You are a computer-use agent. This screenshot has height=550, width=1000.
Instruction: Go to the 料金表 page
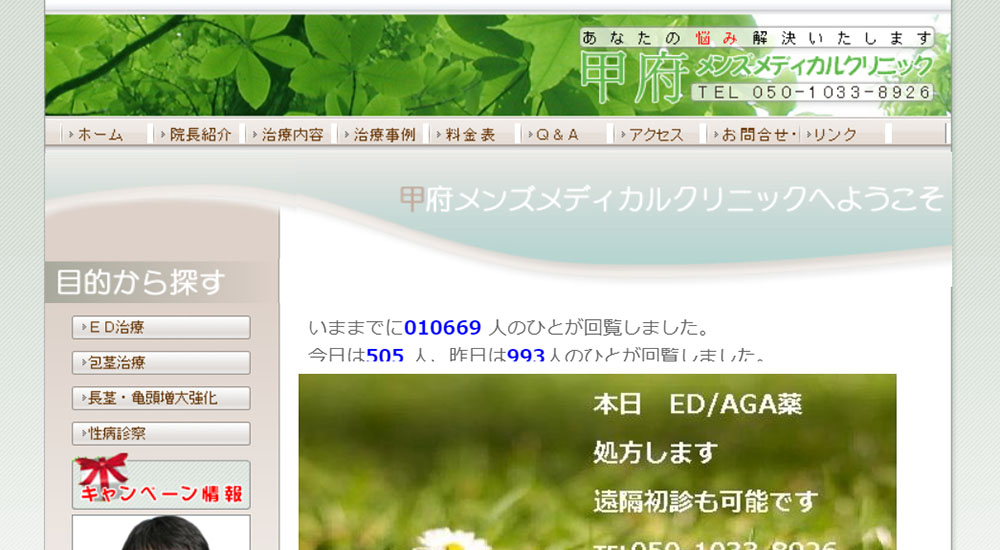(474, 135)
